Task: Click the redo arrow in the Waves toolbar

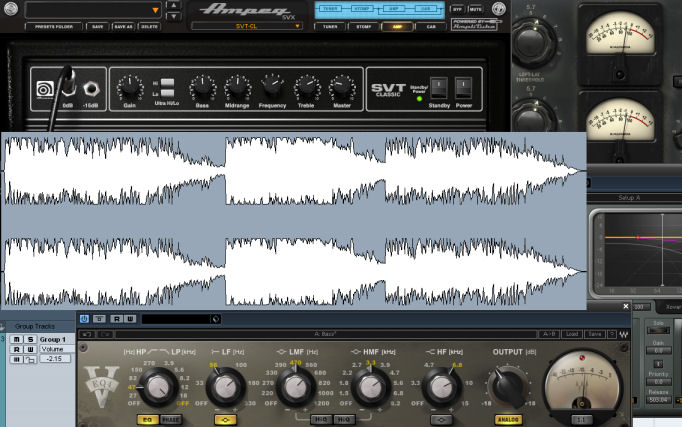Action: point(105,334)
